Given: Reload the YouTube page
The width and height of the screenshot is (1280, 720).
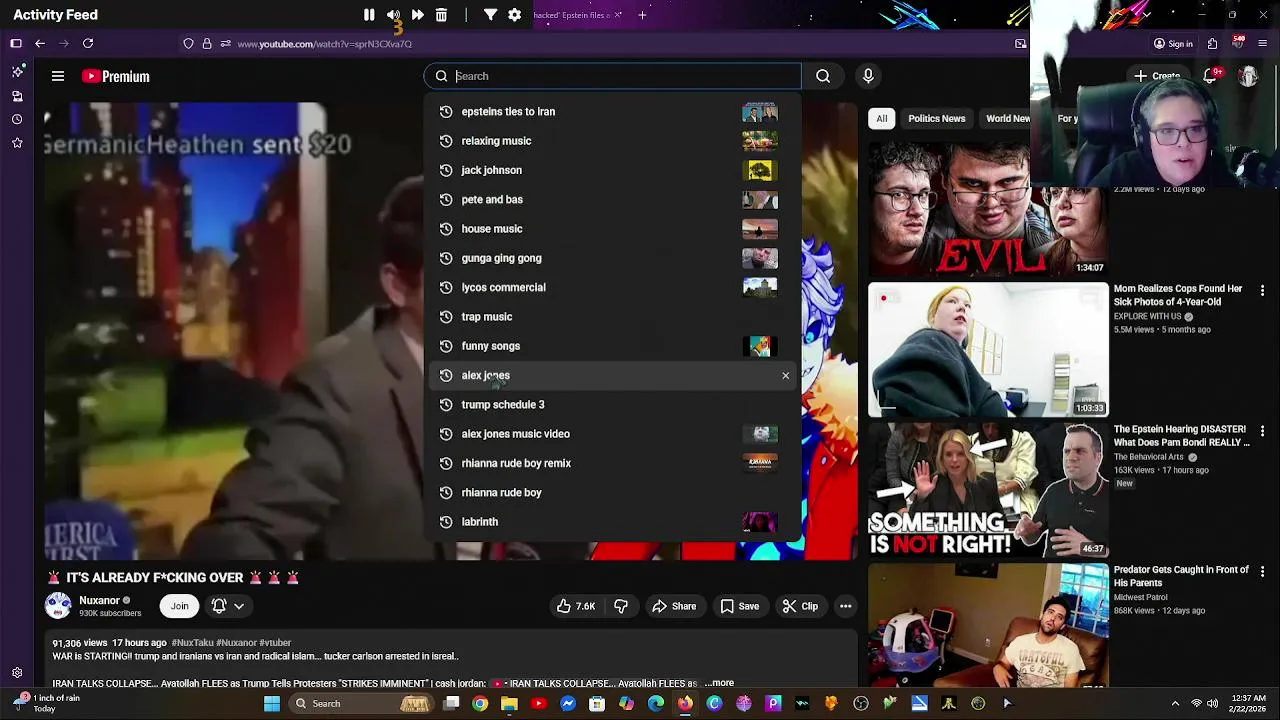Looking at the screenshot, I should pyautogui.click(x=88, y=44).
